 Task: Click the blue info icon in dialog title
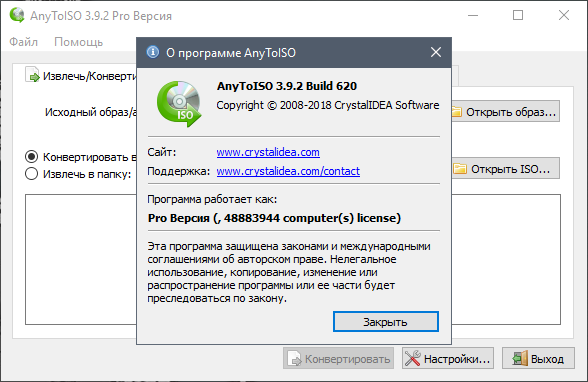[x=153, y=52]
